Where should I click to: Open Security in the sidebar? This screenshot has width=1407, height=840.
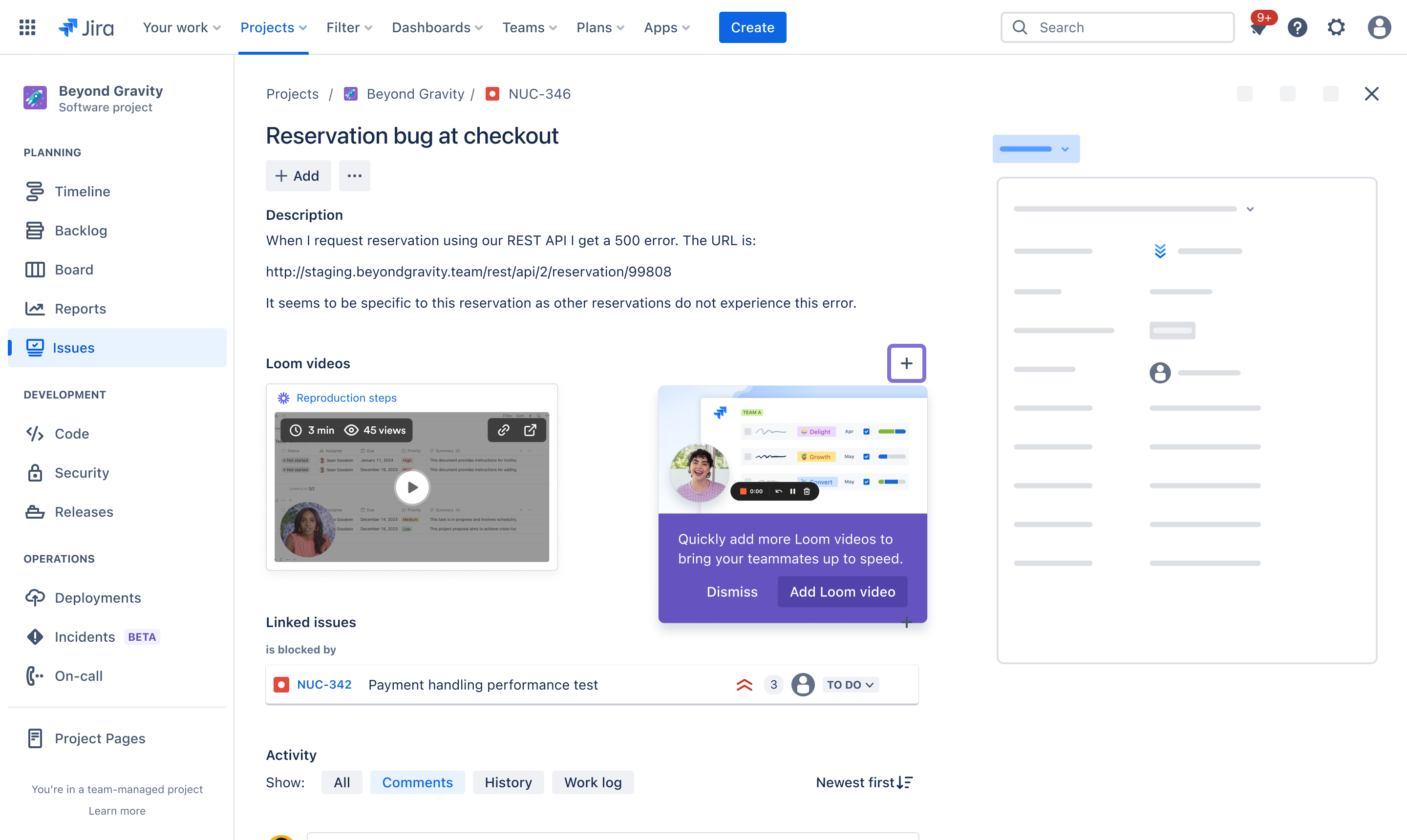117,473
